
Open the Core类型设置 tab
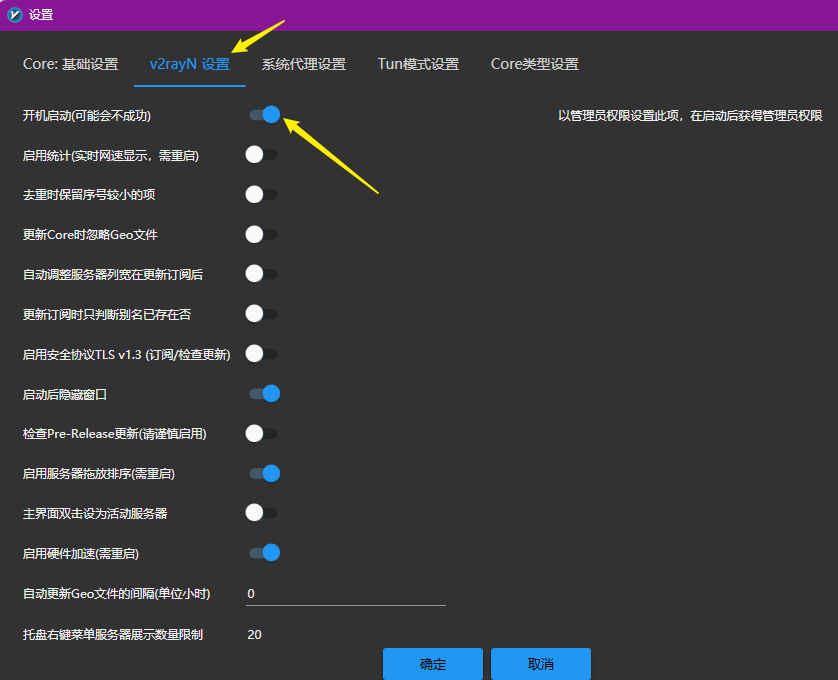pos(534,64)
